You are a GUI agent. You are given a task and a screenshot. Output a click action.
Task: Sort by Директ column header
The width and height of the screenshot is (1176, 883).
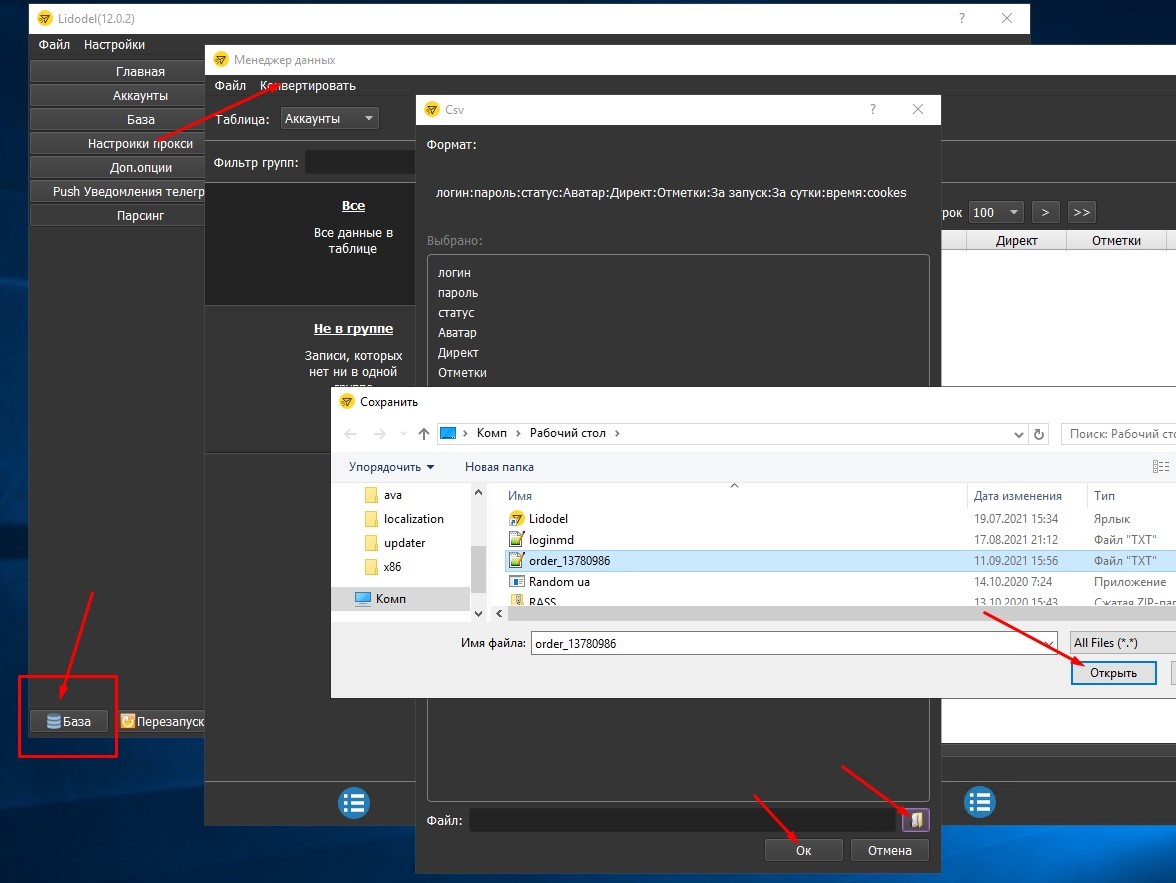click(x=1016, y=240)
